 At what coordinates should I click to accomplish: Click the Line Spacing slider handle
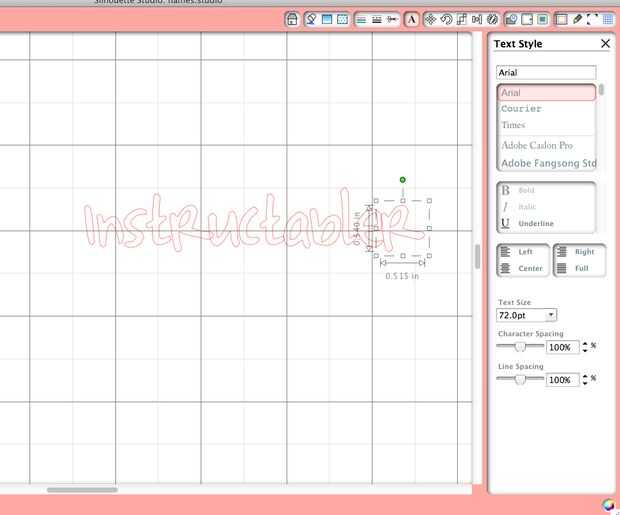[520, 379]
